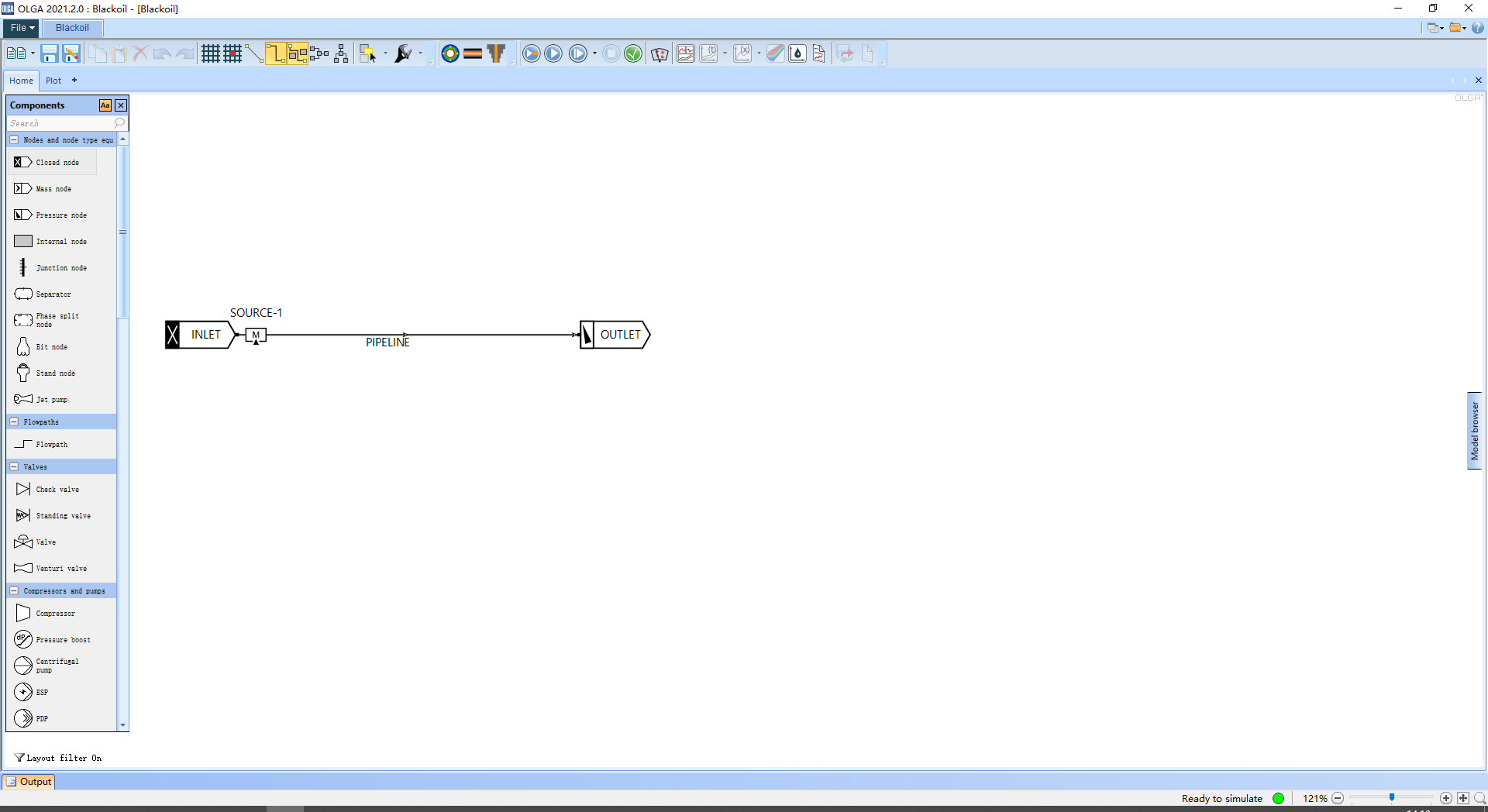
Task: Click the vertical hierarchy layout icon
Action: click(x=341, y=53)
